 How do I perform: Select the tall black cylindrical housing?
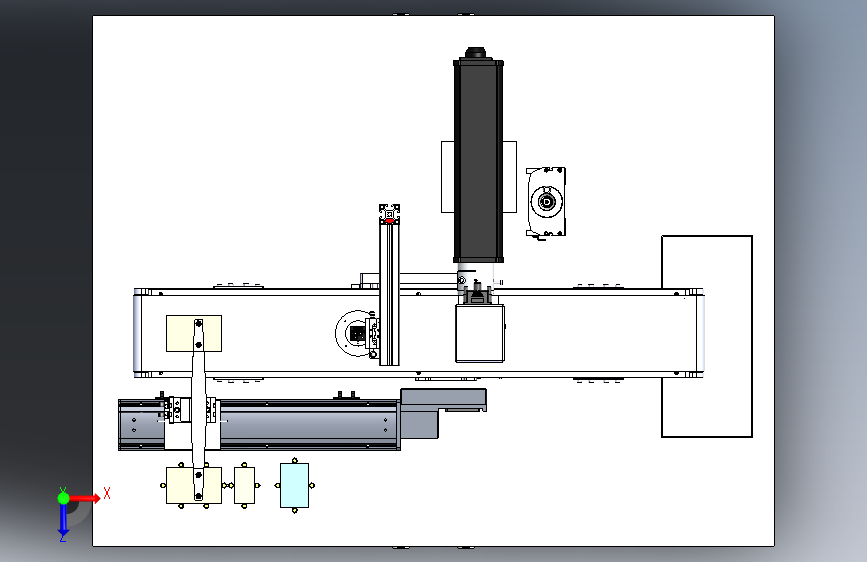478,160
